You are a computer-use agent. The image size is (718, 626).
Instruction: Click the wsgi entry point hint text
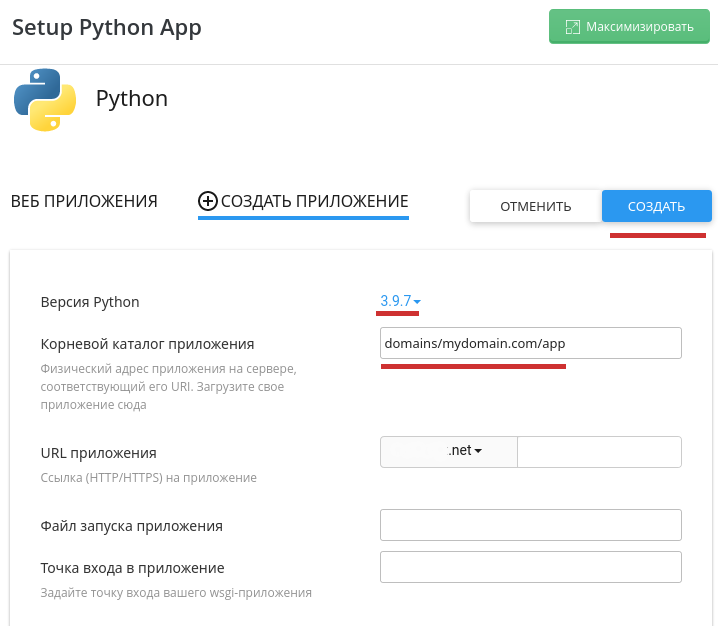(176, 592)
